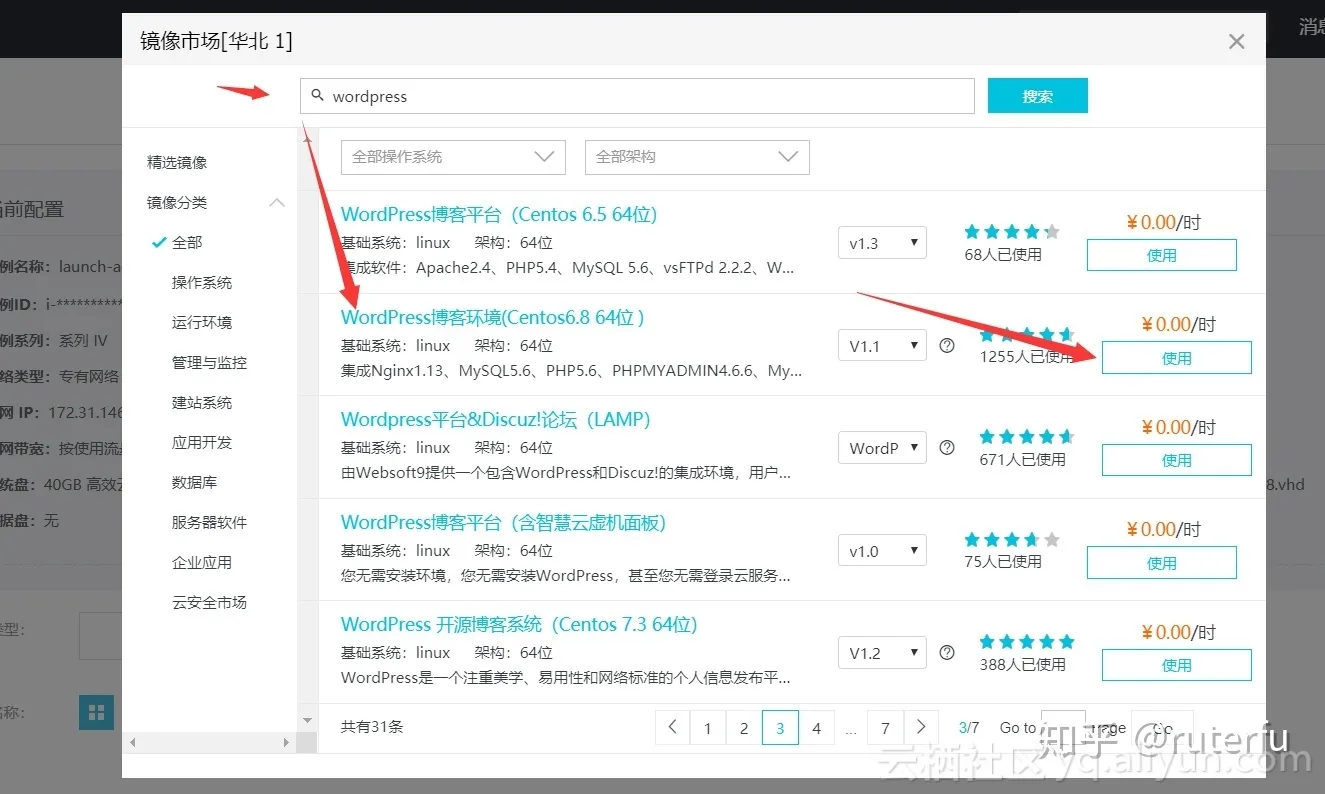Click sidebar scrollbar up arrow
Image resolution: width=1325 pixels, height=794 pixels.
307,141
